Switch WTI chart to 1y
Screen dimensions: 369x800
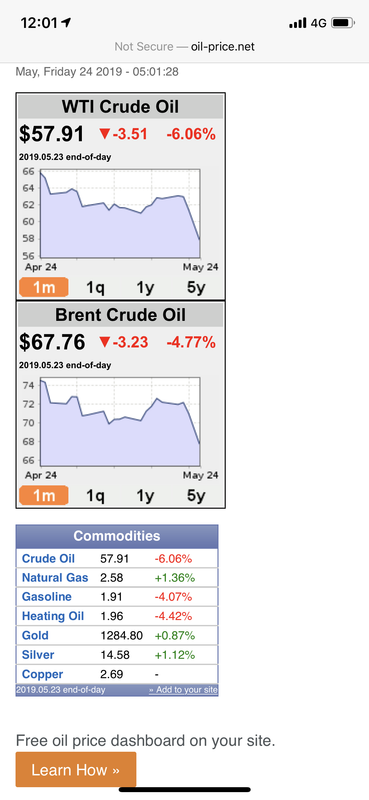pos(145,288)
